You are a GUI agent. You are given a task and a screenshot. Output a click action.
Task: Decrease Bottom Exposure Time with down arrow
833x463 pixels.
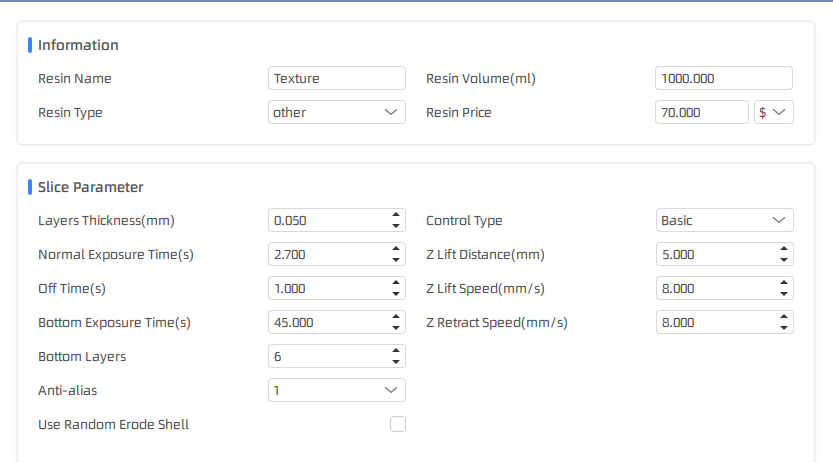(396, 328)
